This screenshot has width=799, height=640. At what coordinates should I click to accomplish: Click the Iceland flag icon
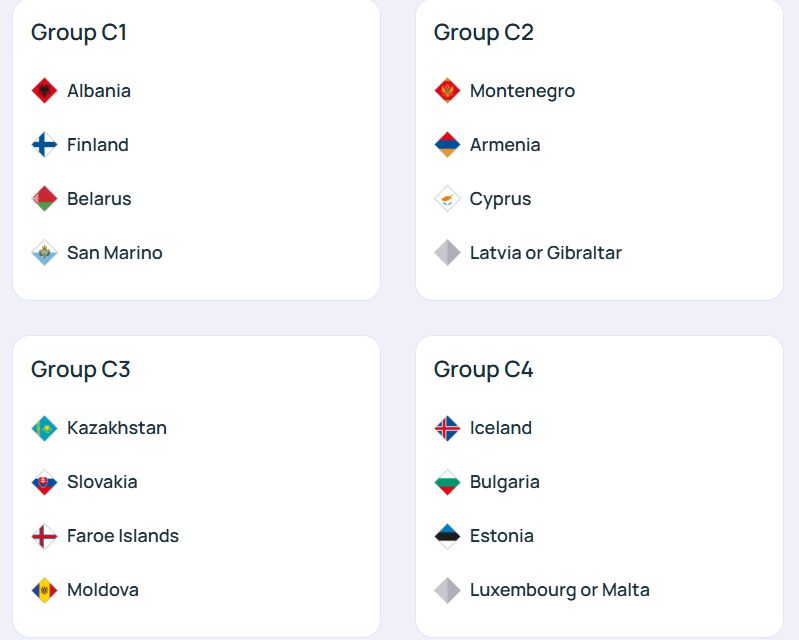[x=447, y=428]
